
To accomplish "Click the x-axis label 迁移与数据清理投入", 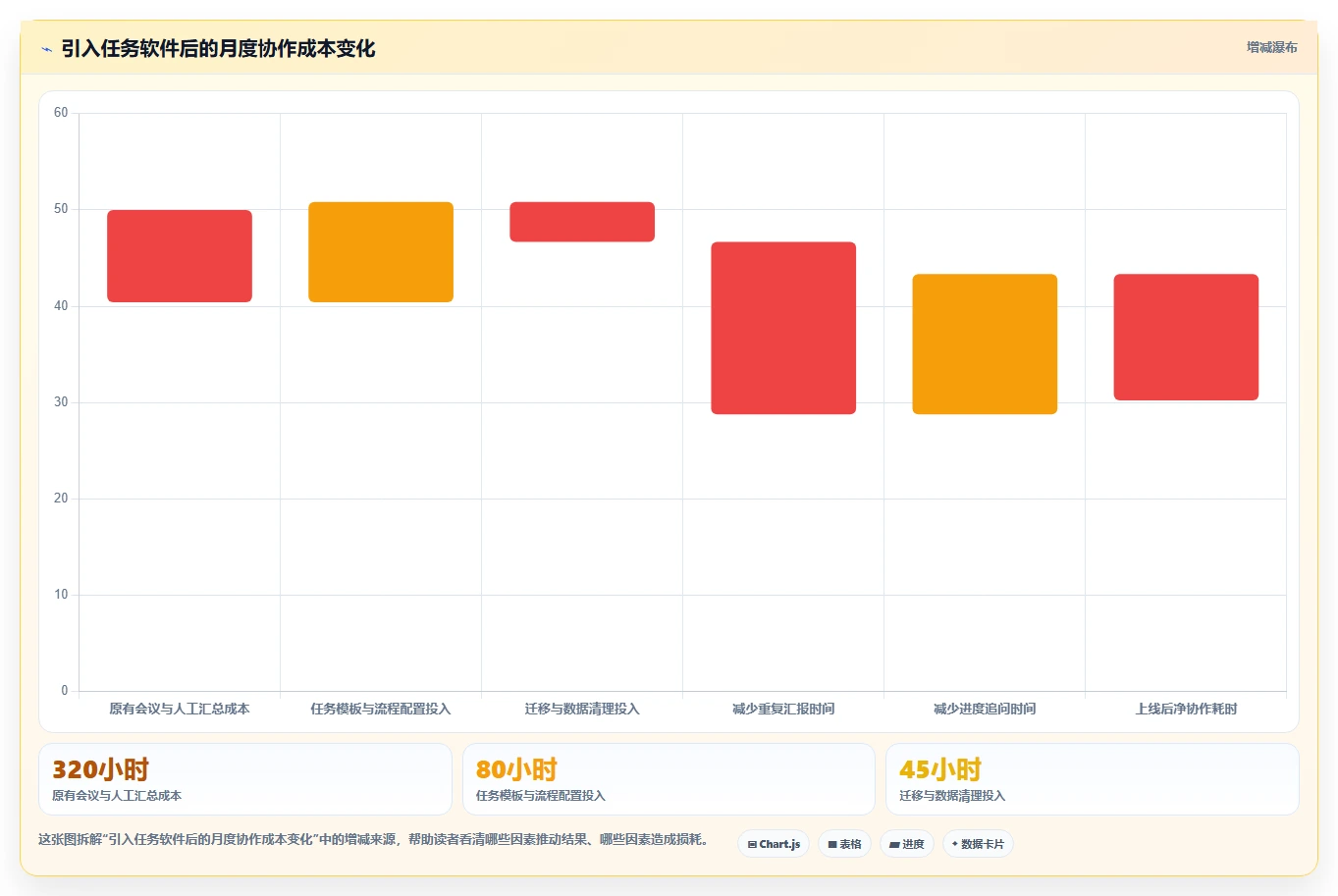I will [x=582, y=709].
